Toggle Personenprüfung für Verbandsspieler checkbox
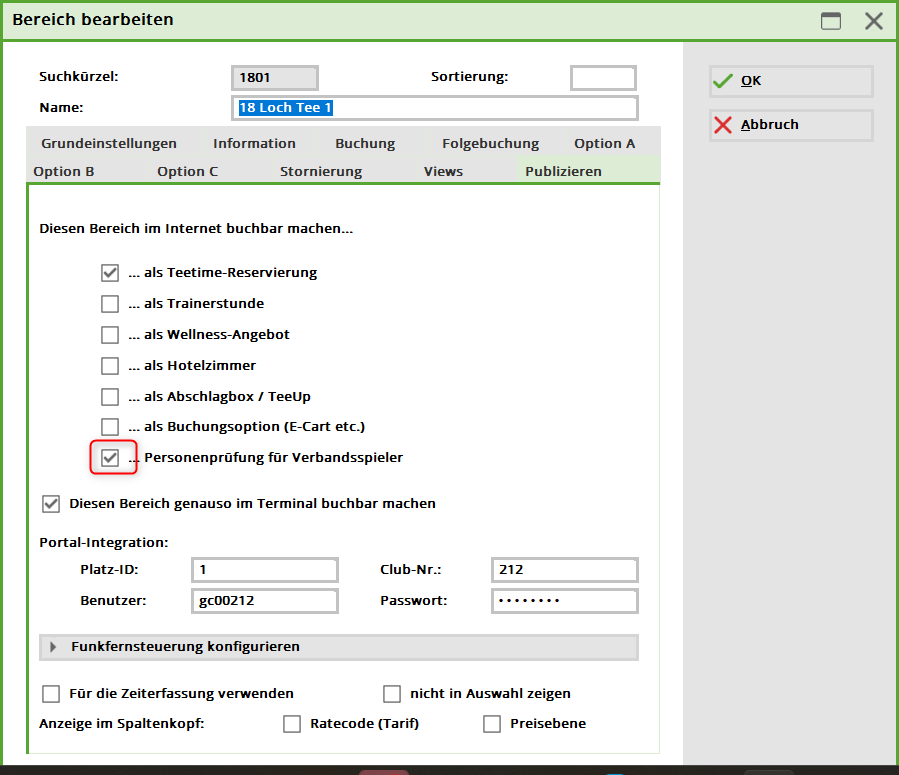 pos(110,458)
